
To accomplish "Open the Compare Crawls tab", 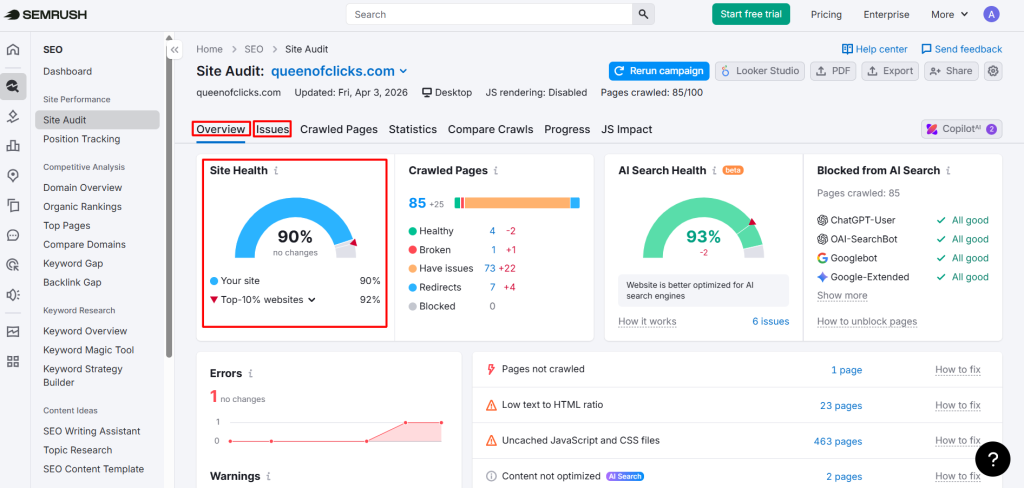I will 490,129.
